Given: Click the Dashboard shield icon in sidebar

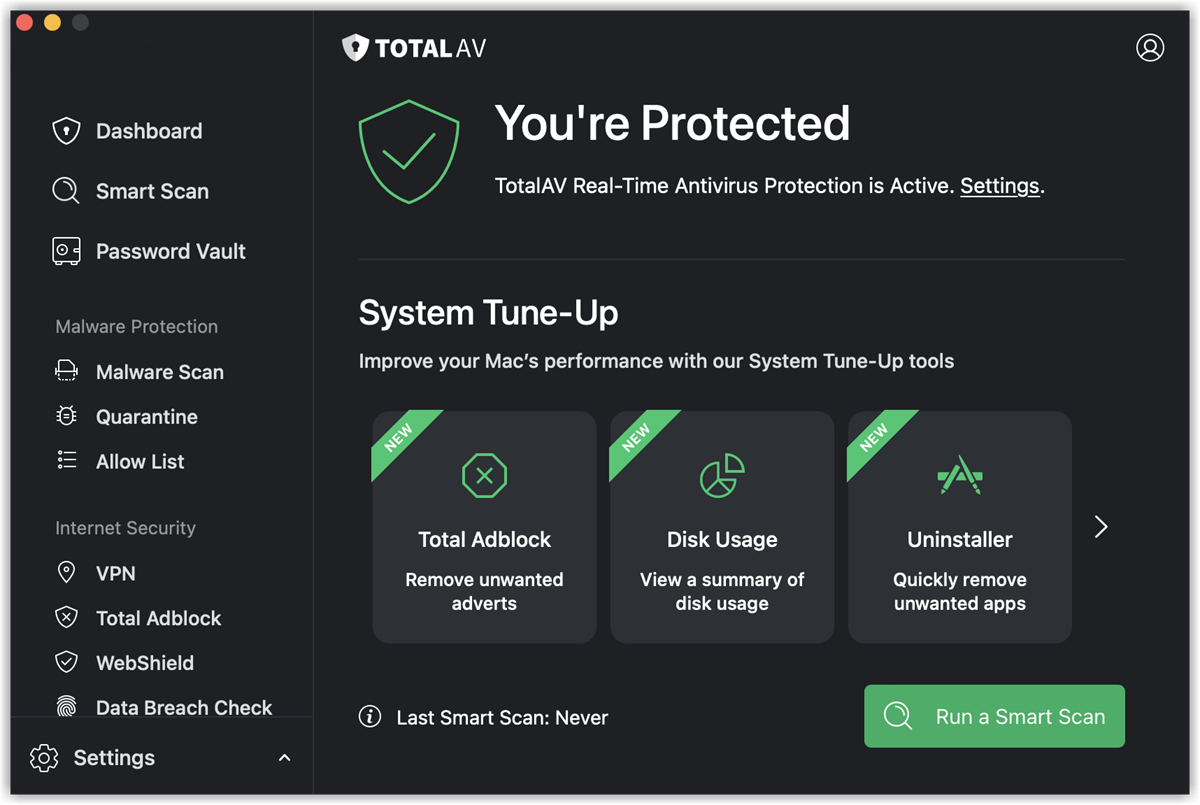Looking at the screenshot, I should [66, 131].
